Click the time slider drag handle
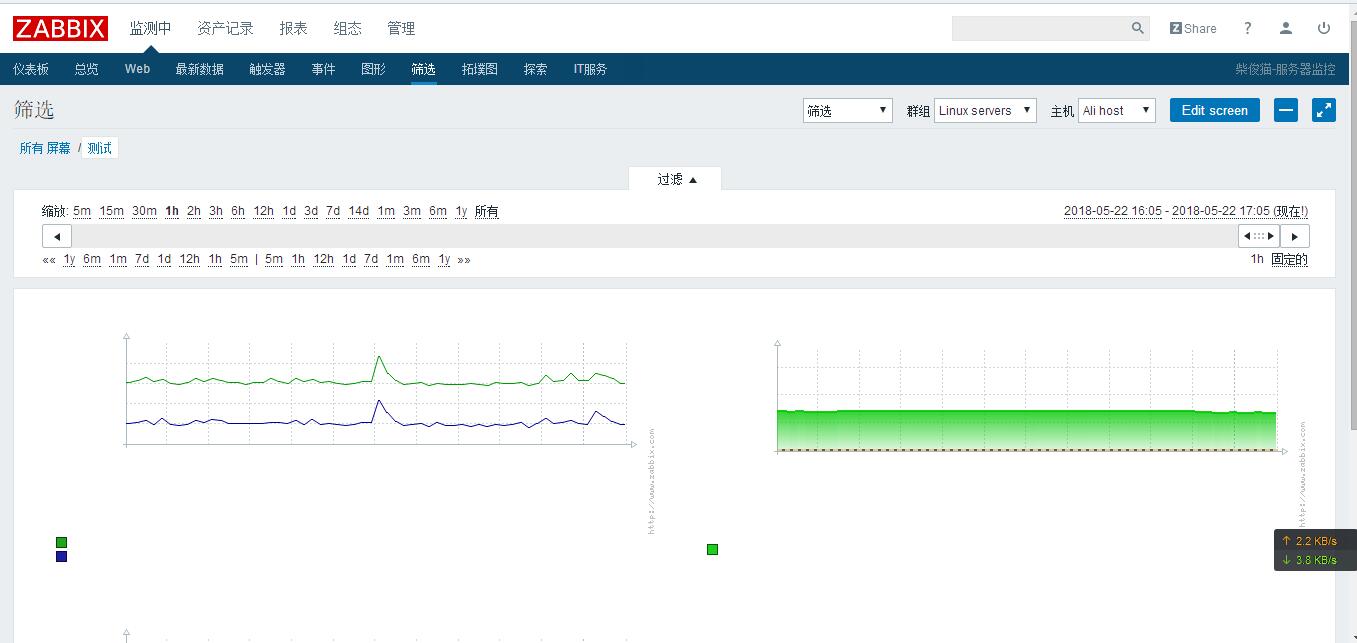Image resolution: width=1357 pixels, height=643 pixels. pos(1258,236)
